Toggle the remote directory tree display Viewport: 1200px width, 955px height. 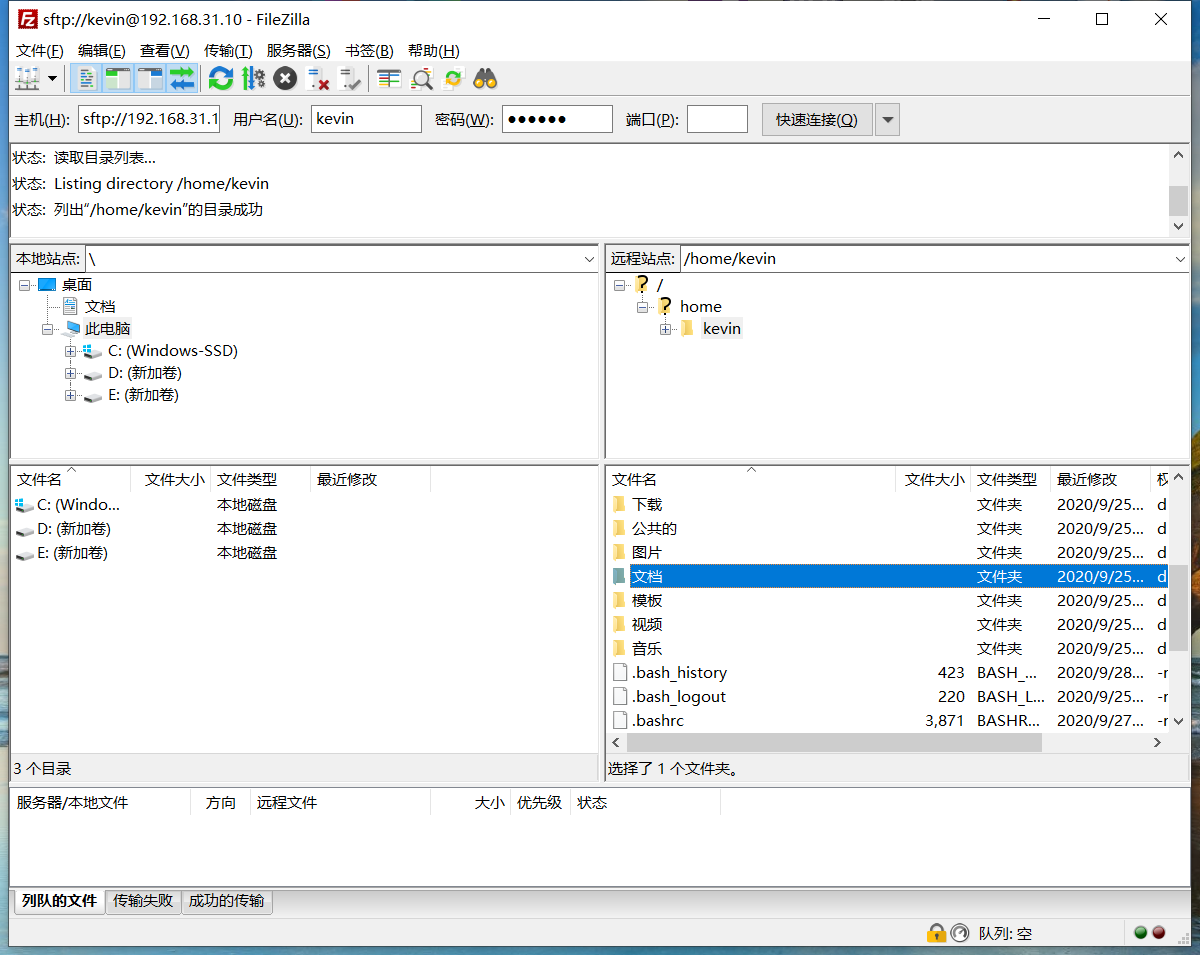(x=147, y=78)
